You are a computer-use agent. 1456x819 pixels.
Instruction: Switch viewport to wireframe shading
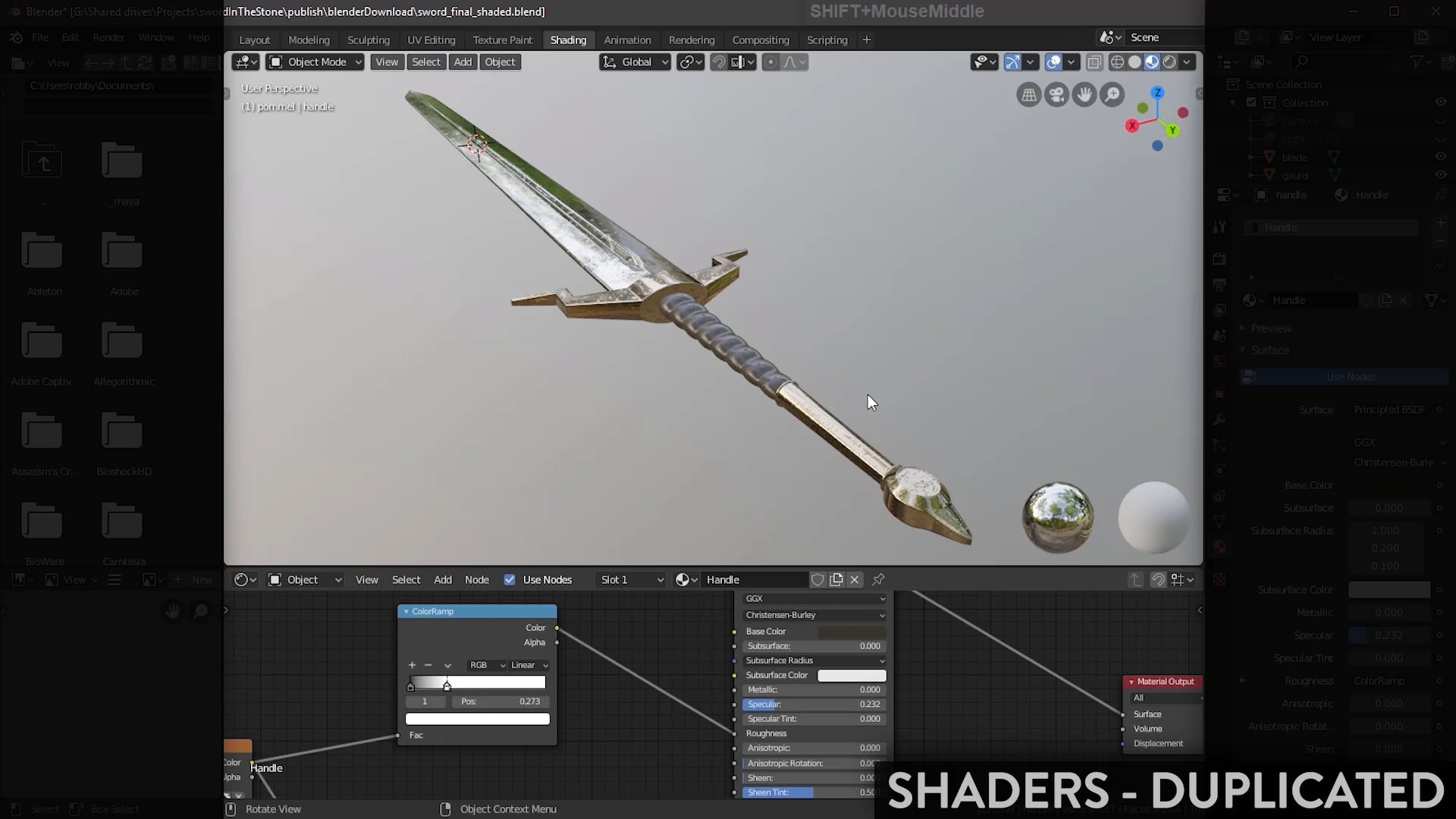tap(1117, 62)
